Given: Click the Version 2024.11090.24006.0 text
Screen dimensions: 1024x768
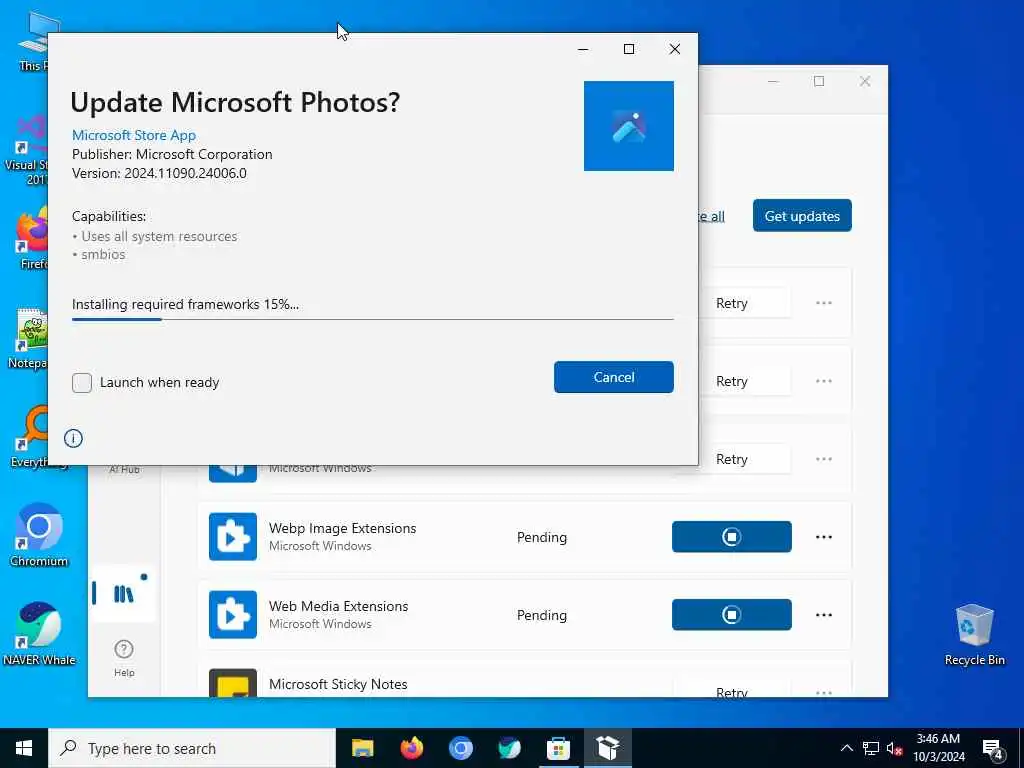Looking at the screenshot, I should (159, 173).
